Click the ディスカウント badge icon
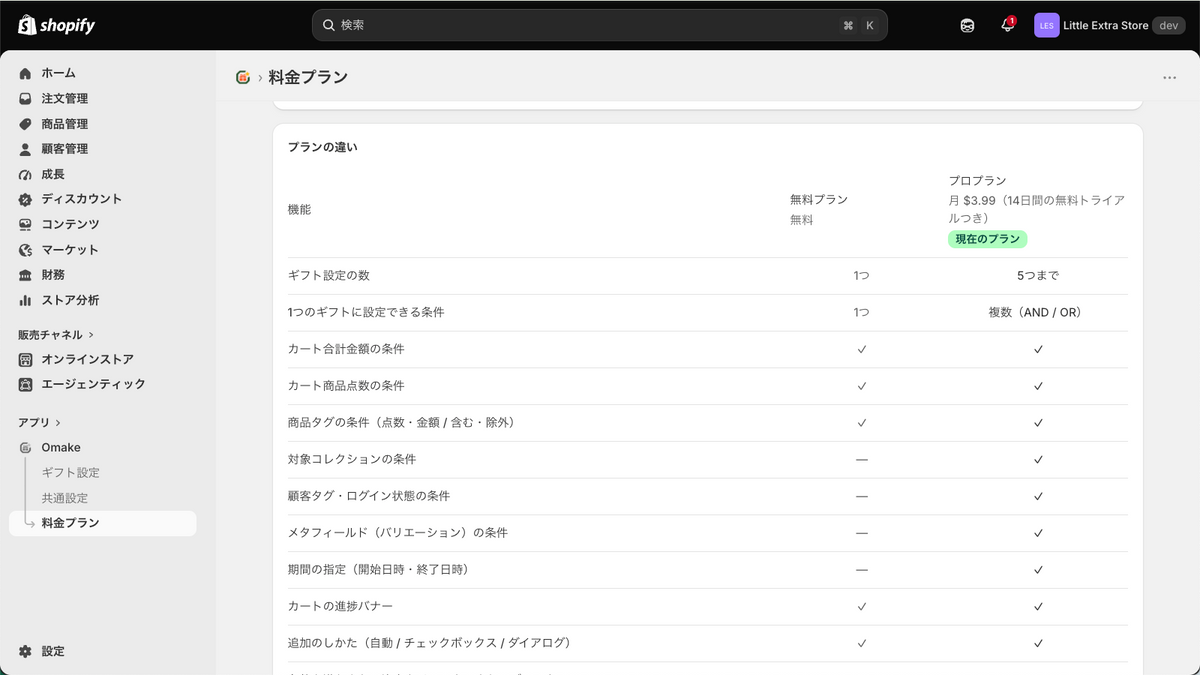Screen dimensions: 1200x675 (26, 199)
